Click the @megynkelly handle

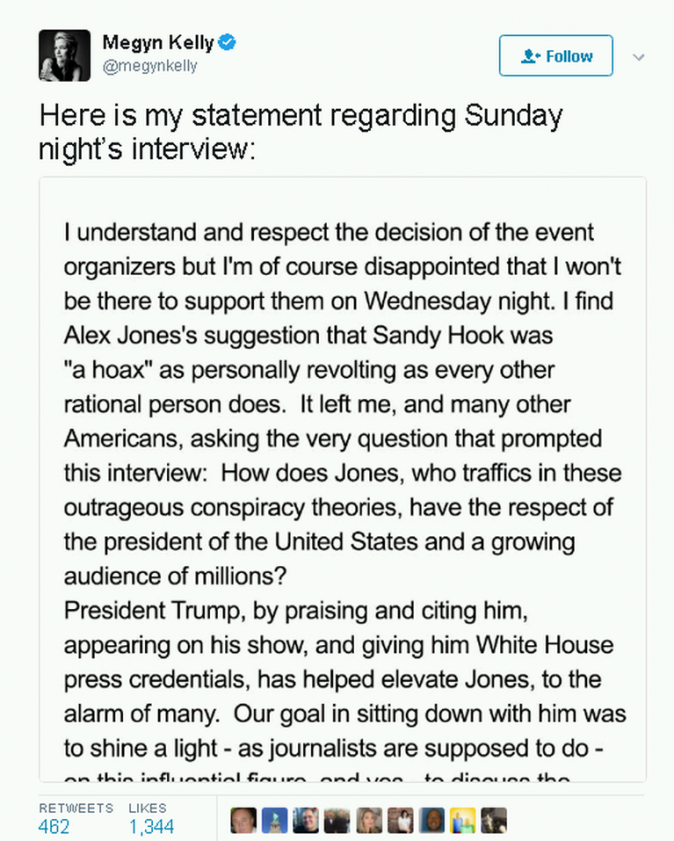150,66
